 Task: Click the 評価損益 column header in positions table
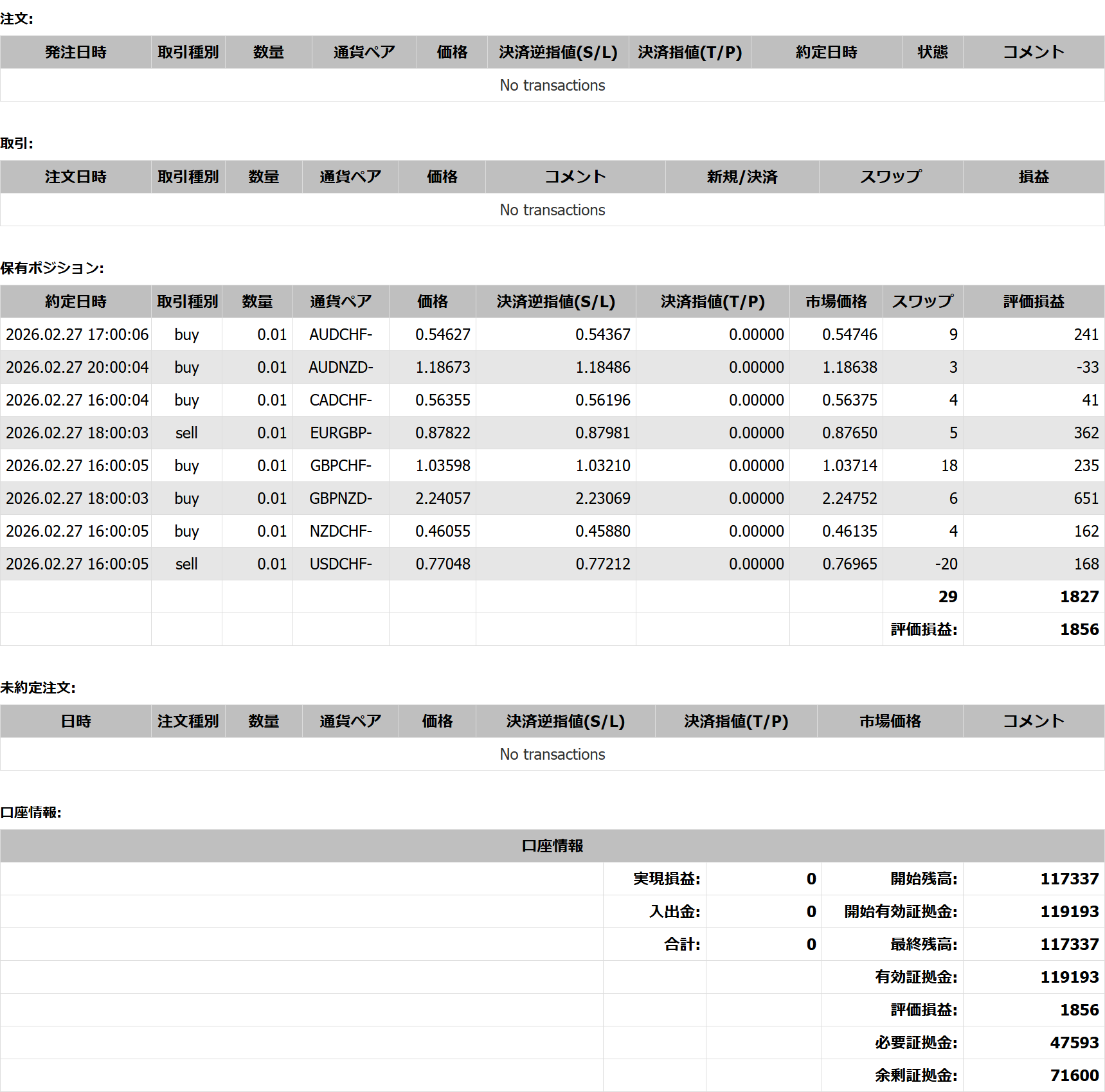coord(1033,301)
